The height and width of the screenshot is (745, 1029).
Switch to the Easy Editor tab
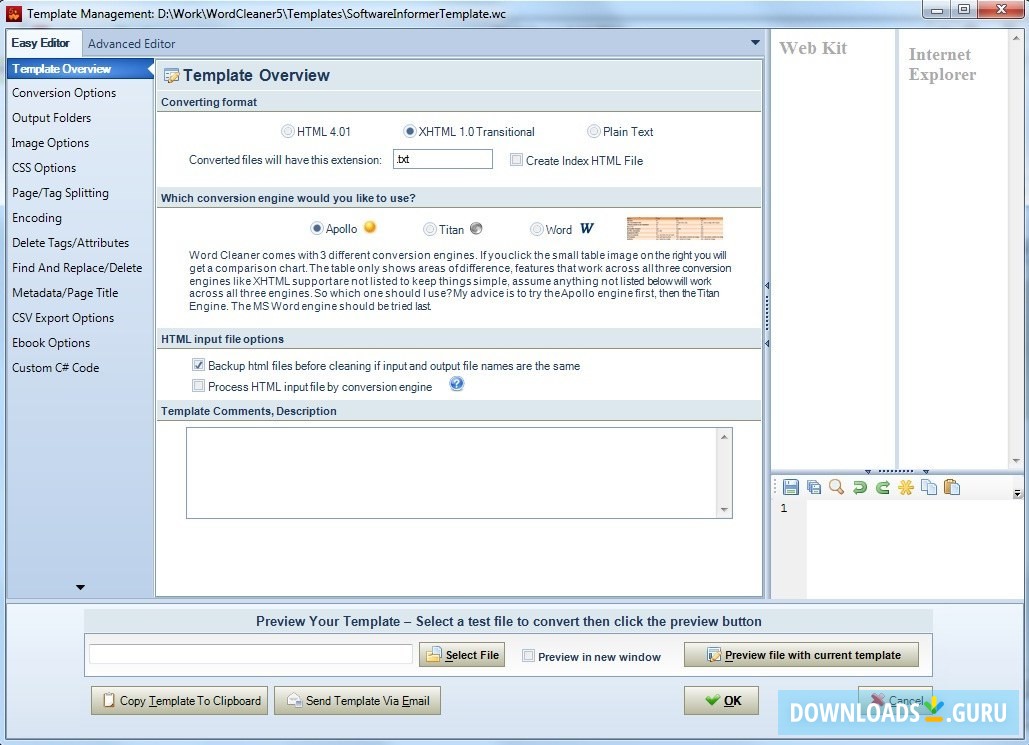tap(41, 43)
